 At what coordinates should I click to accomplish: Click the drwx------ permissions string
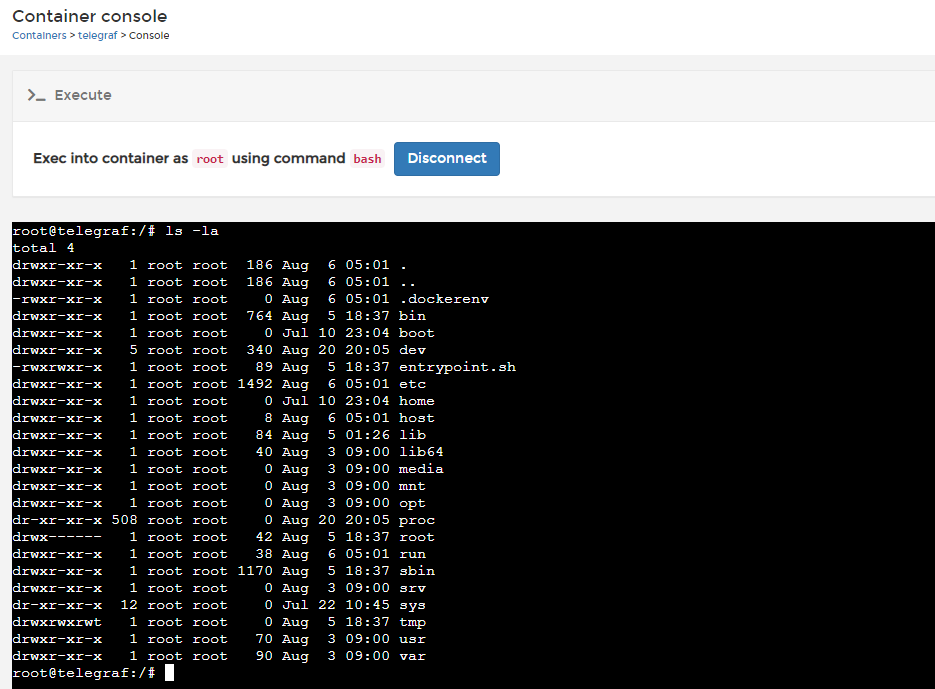point(57,537)
